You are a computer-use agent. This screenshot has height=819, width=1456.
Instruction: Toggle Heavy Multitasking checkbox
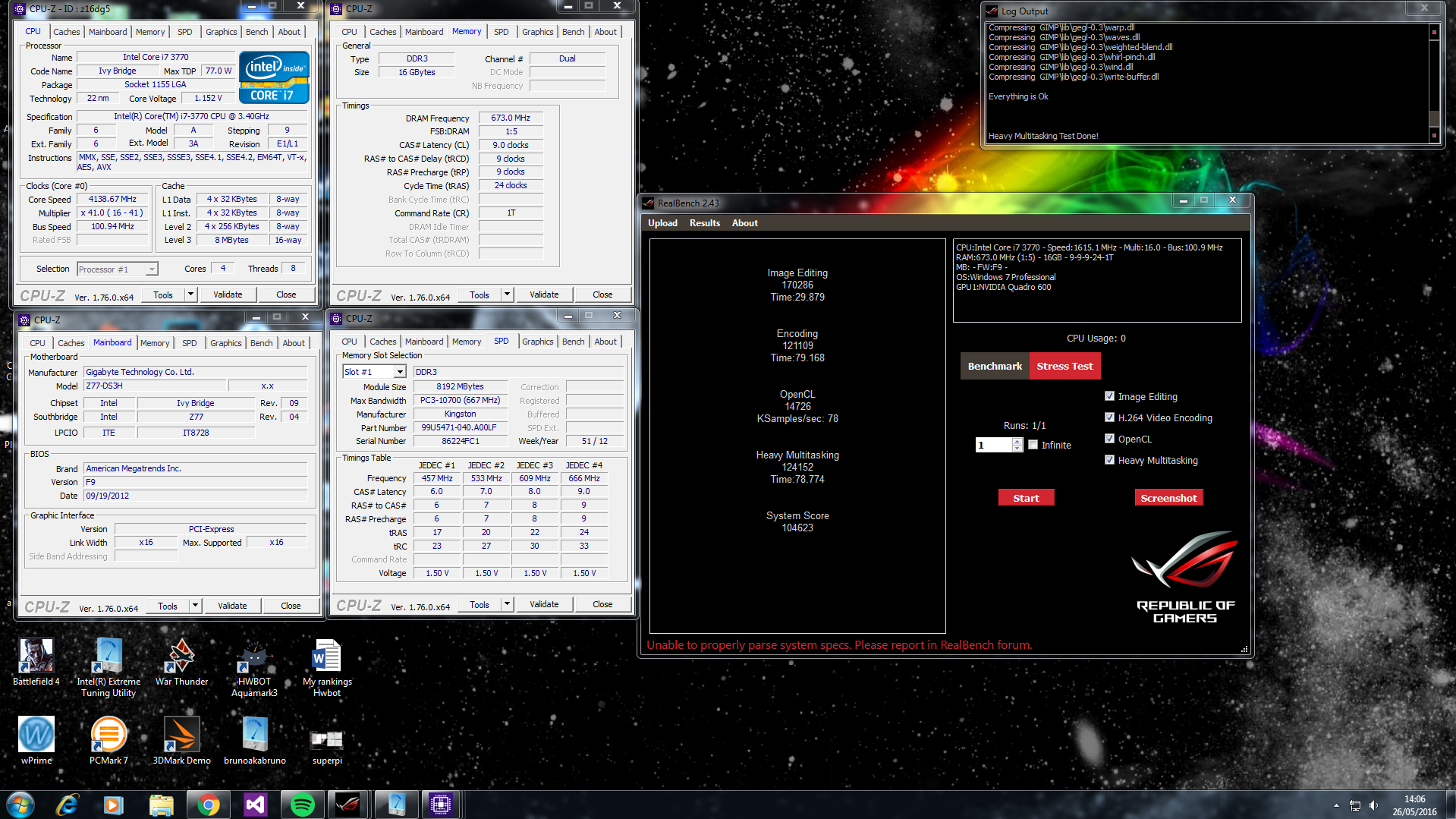[1109, 460]
